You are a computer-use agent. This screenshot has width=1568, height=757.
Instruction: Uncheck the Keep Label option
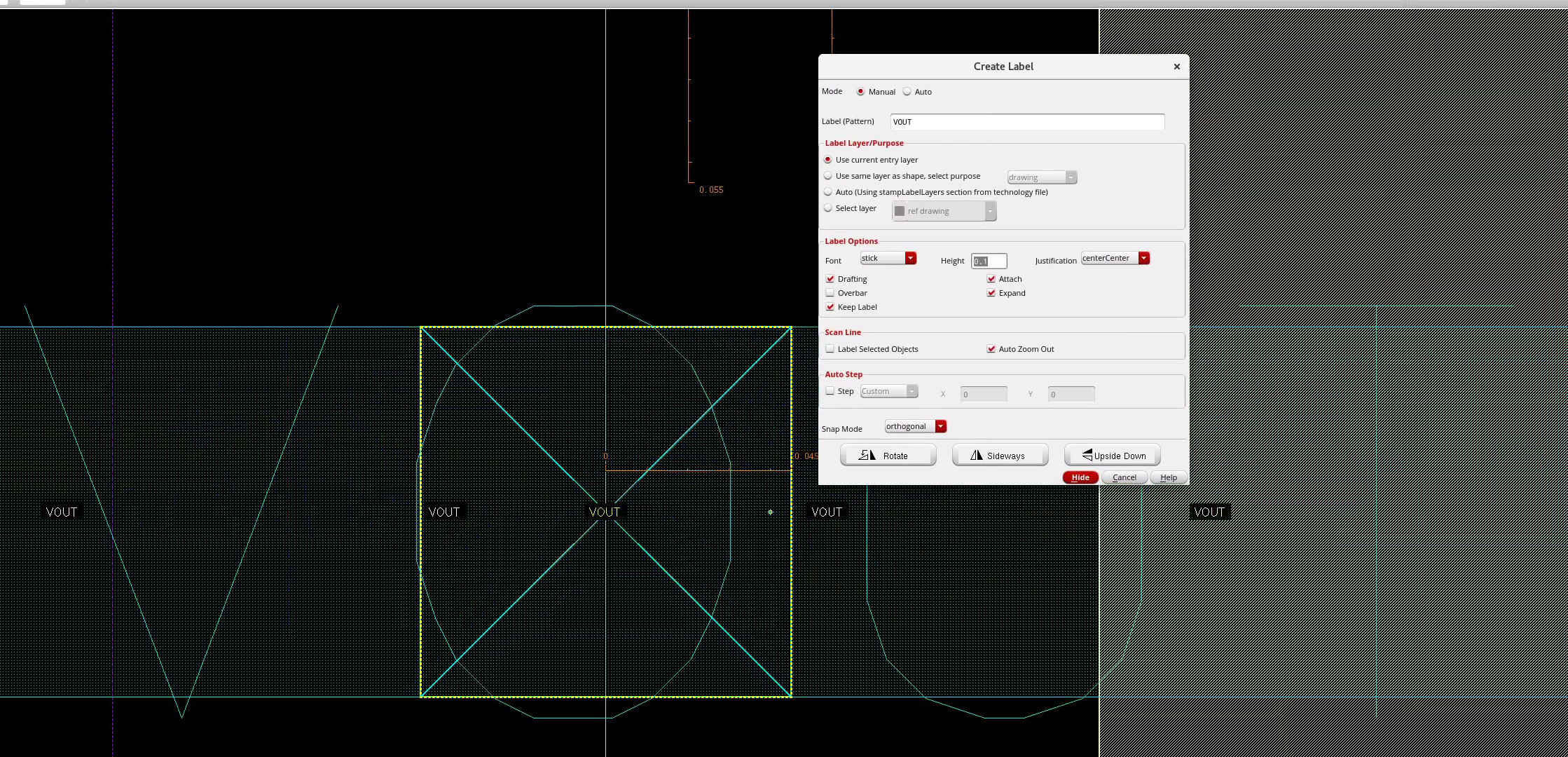830,307
